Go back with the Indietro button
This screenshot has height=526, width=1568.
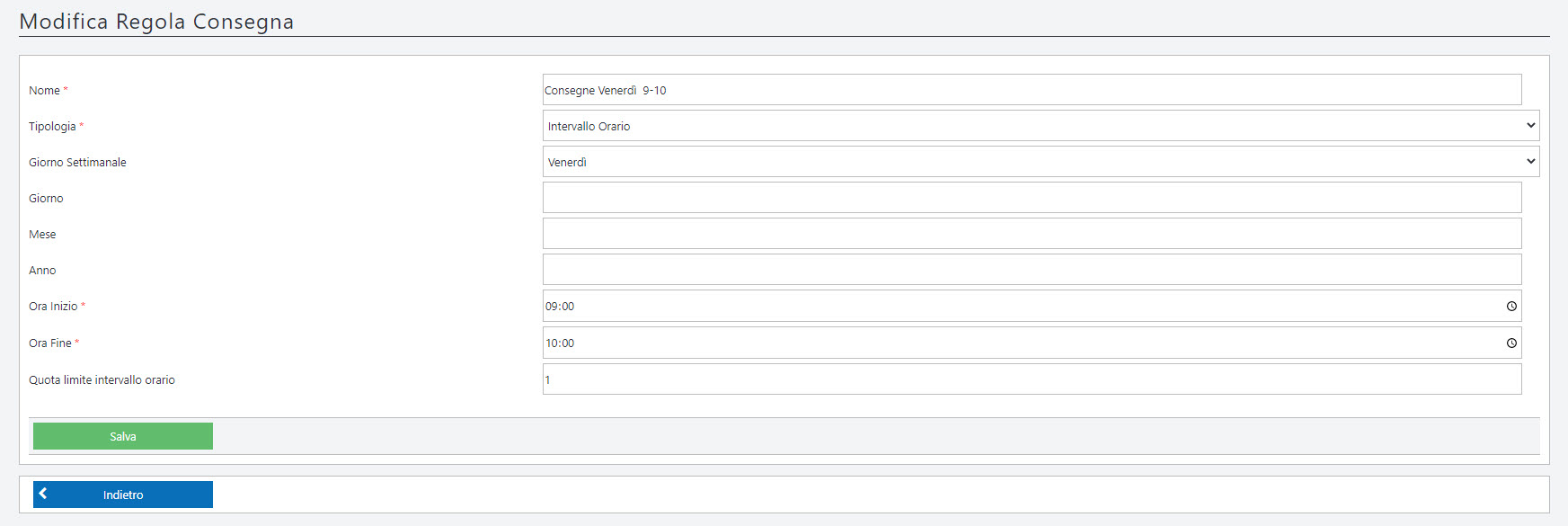(x=123, y=495)
